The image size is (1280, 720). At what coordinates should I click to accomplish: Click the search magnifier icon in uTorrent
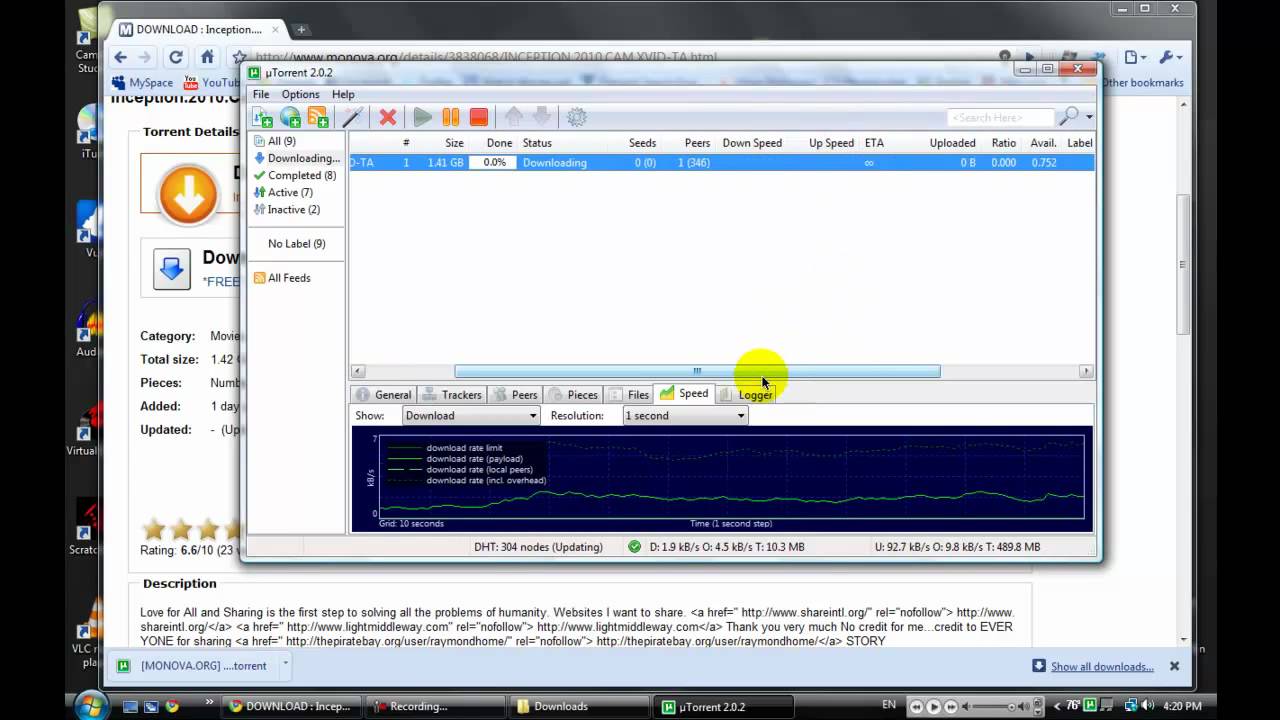click(1069, 117)
